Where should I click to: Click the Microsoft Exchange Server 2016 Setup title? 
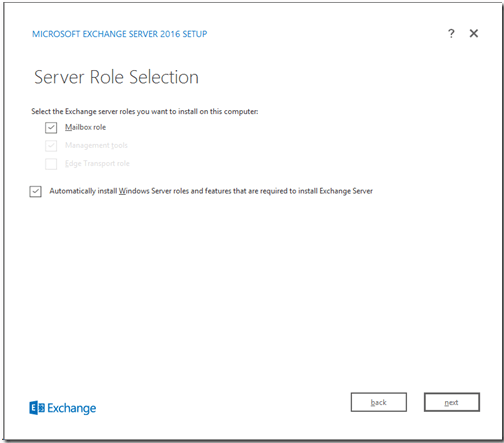coord(120,34)
